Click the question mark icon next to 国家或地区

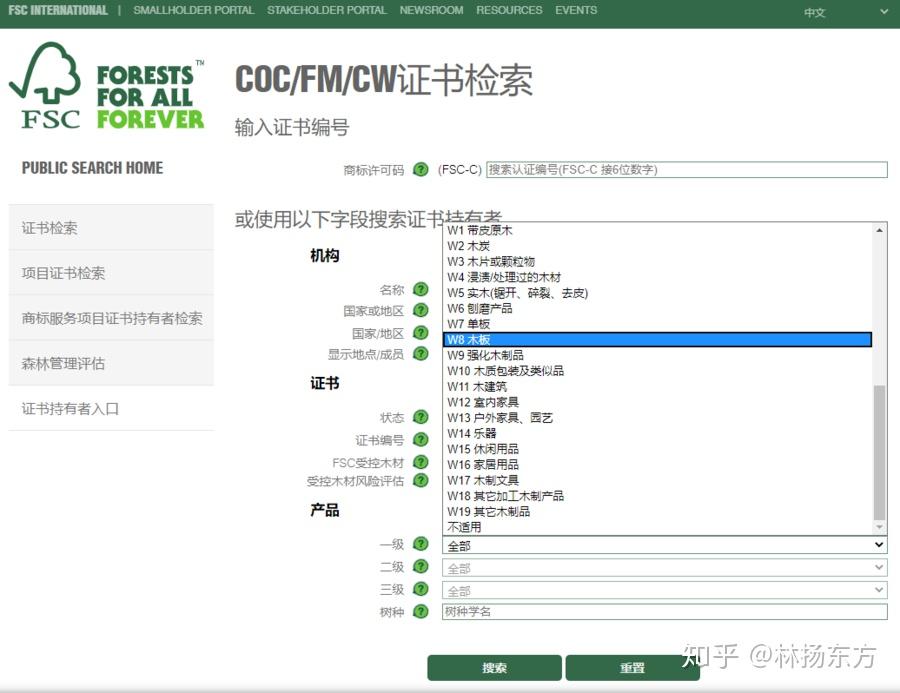coord(421,312)
